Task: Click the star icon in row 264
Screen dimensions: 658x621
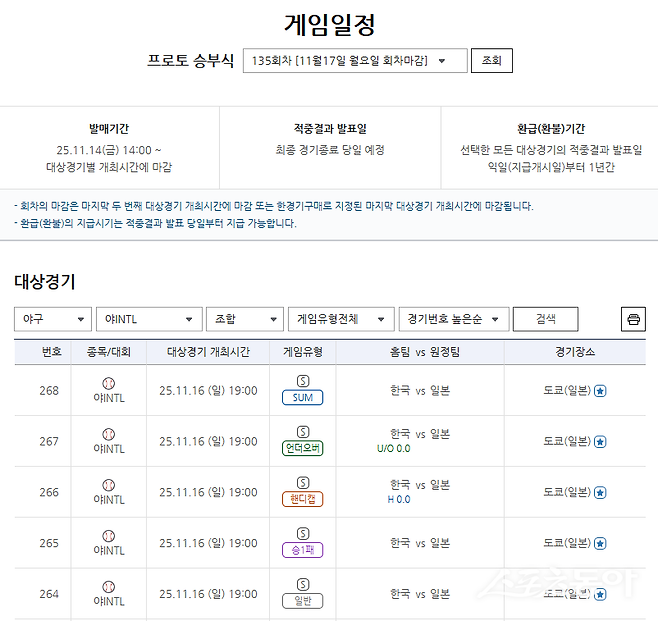Action: 600,595
